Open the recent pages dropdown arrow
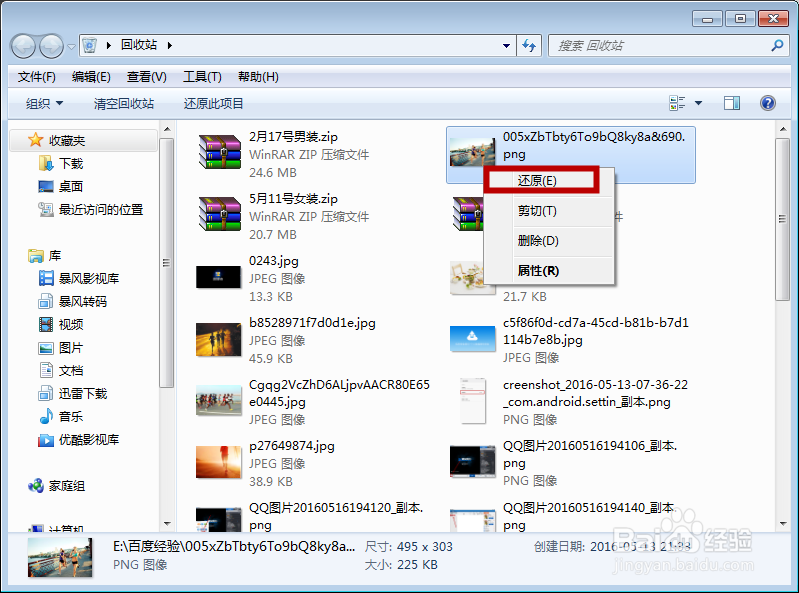This screenshot has width=799, height=593. tap(71, 47)
